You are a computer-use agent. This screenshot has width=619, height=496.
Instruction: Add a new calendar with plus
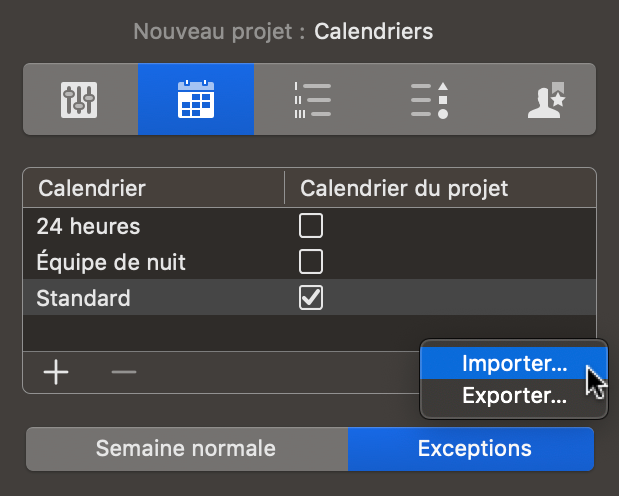click(x=56, y=373)
